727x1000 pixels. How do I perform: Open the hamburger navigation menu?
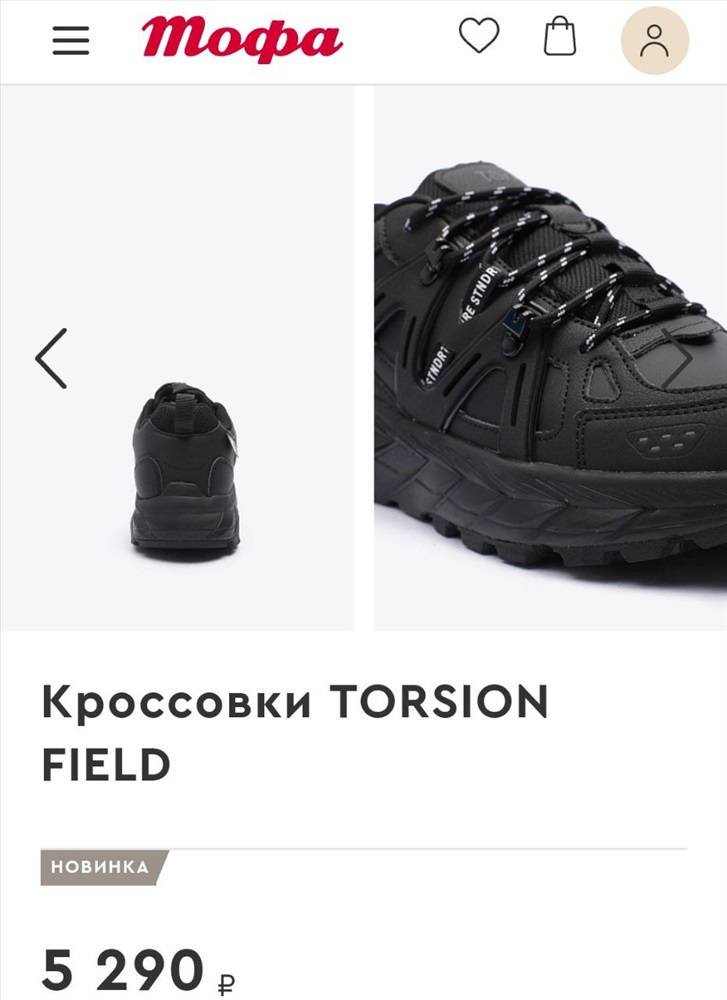click(x=71, y=40)
